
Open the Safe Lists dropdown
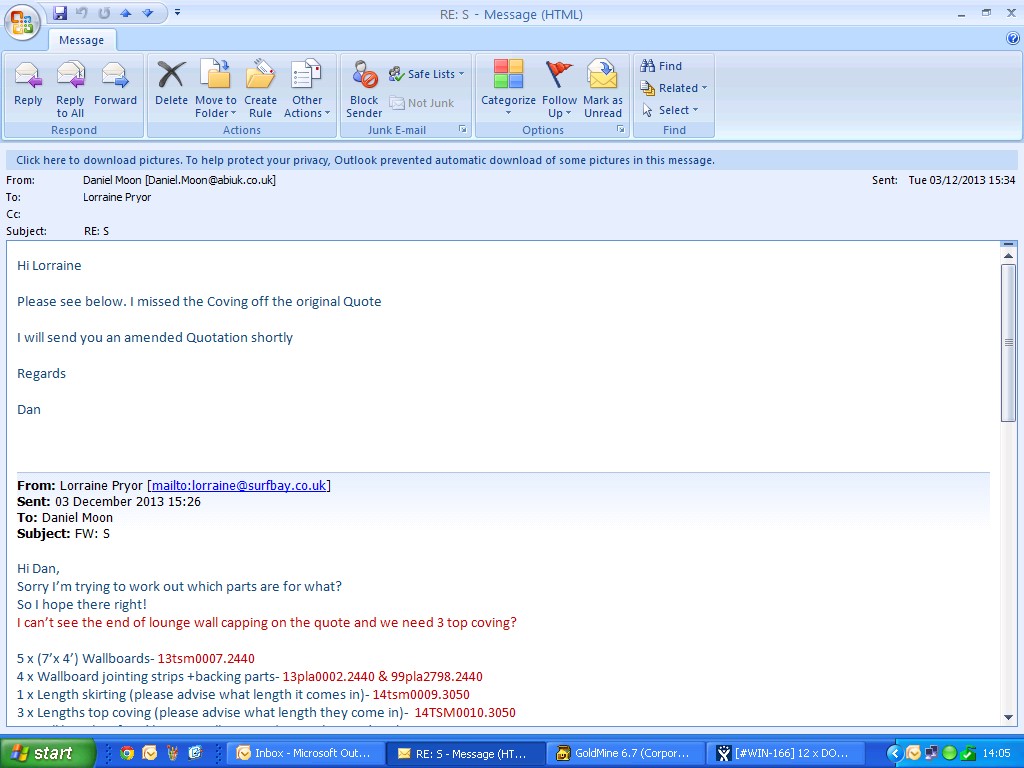[427, 74]
